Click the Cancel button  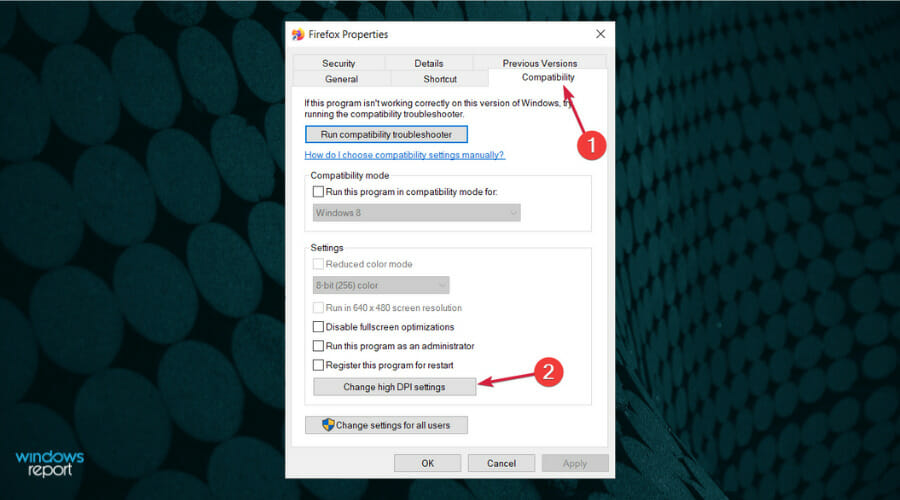(502, 463)
